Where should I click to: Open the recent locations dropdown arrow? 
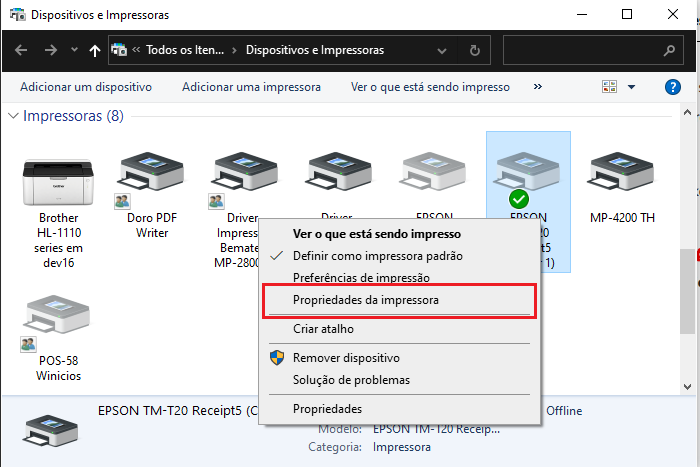point(75,50)
